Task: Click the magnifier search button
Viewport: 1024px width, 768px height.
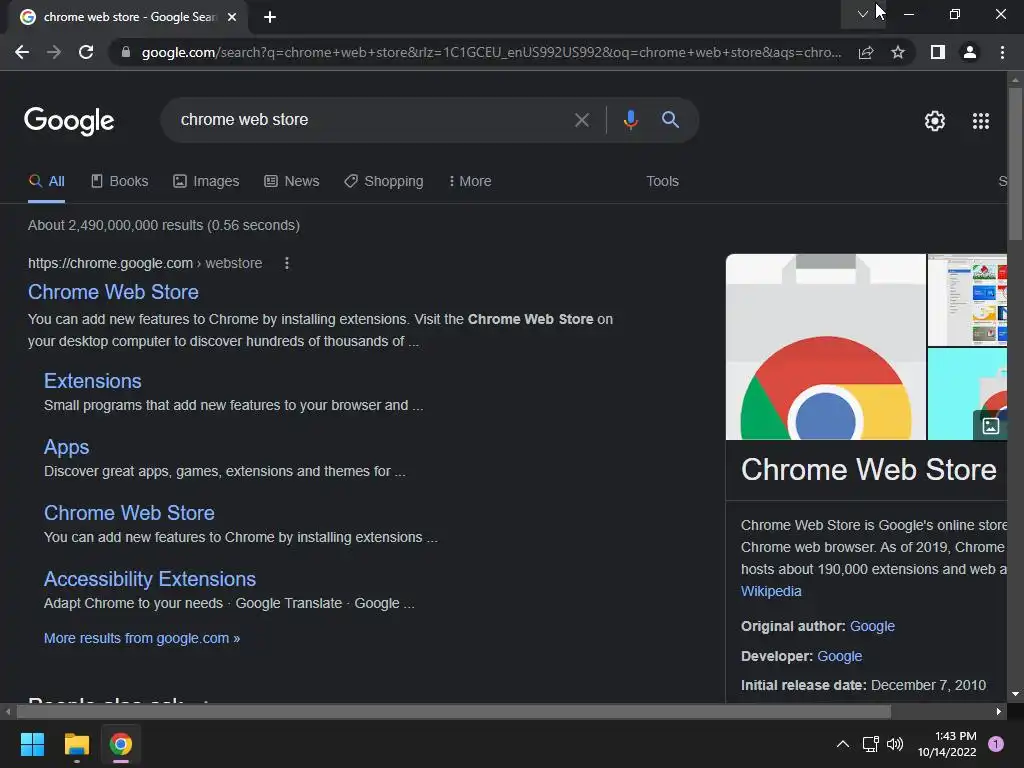Action: pos(670,120)
